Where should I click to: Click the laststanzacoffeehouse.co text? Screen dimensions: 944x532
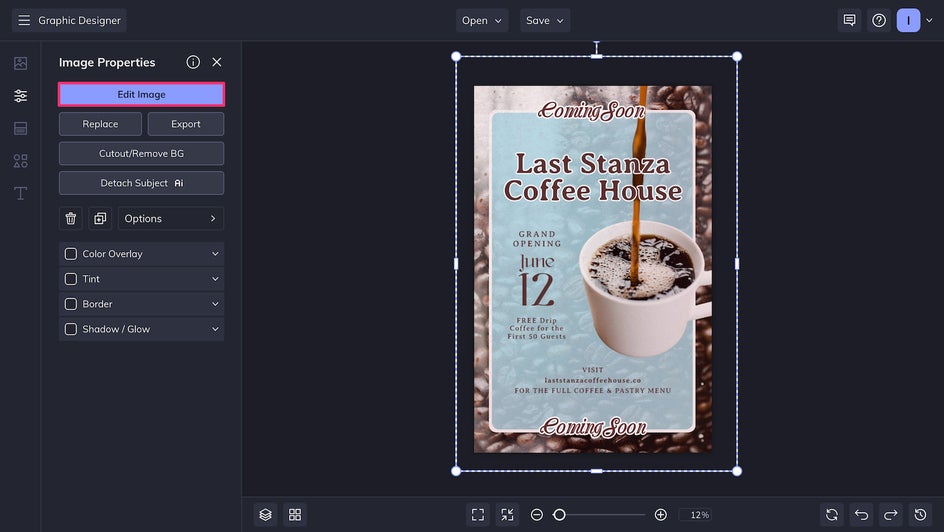click(592, 380)
